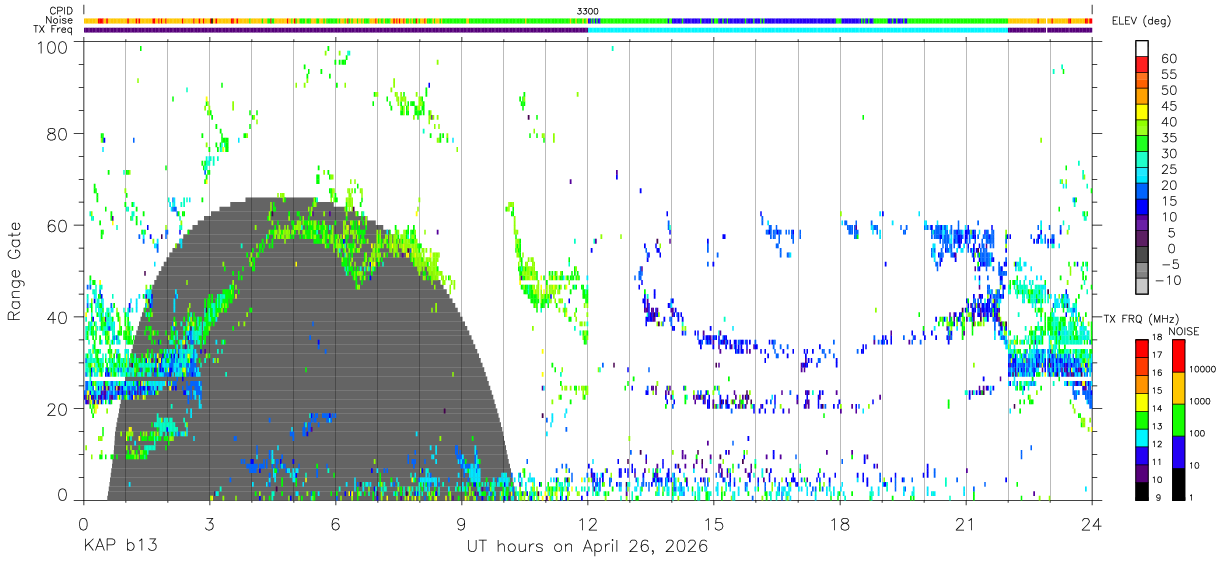Click the 50 label on elevation scale
This screenshot has width=1228, height=567.
click(x=1169, y=90)
